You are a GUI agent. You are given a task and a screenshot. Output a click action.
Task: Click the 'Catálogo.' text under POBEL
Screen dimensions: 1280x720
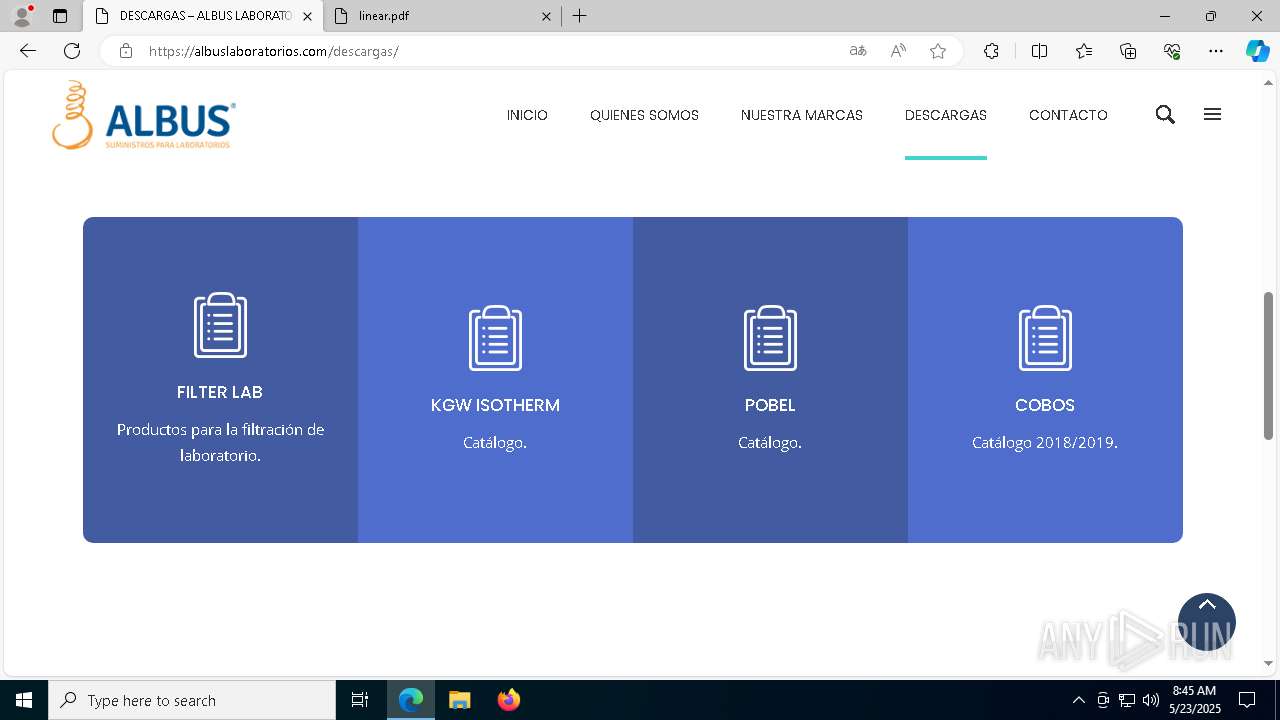point(770,442)
